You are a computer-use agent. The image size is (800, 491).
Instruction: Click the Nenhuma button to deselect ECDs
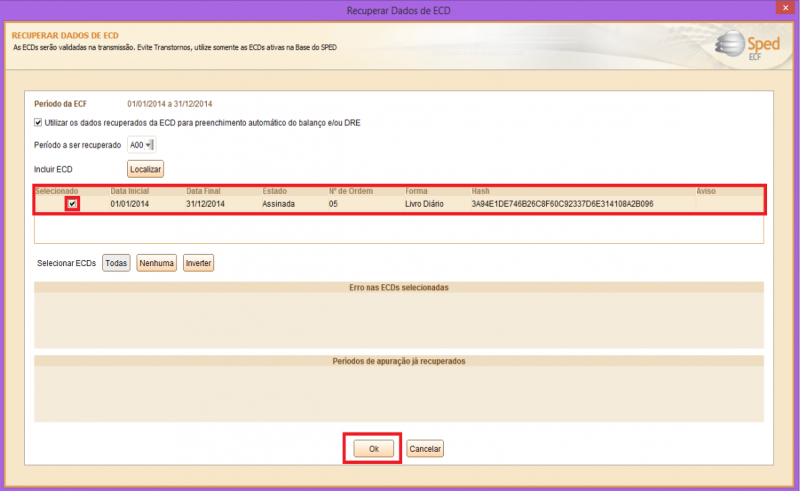click(x=156, y=263)
